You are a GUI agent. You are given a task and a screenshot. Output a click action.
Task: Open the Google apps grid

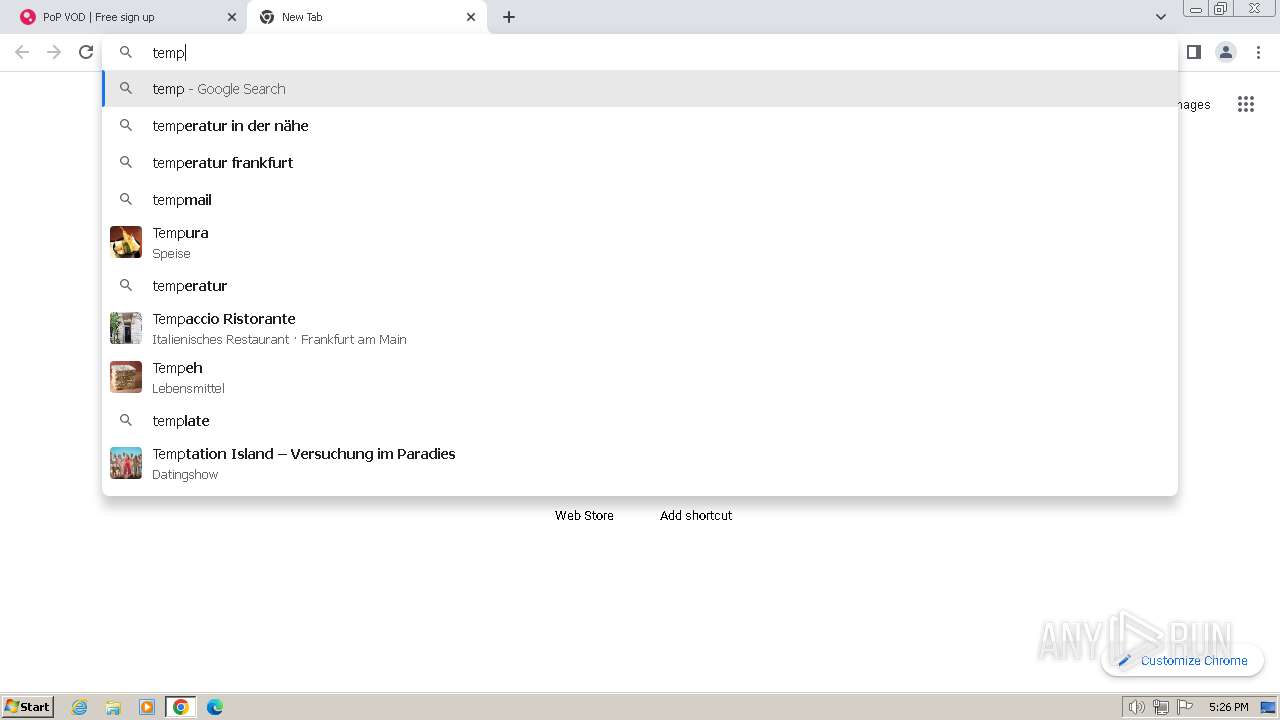click(x=1245, y=104)
